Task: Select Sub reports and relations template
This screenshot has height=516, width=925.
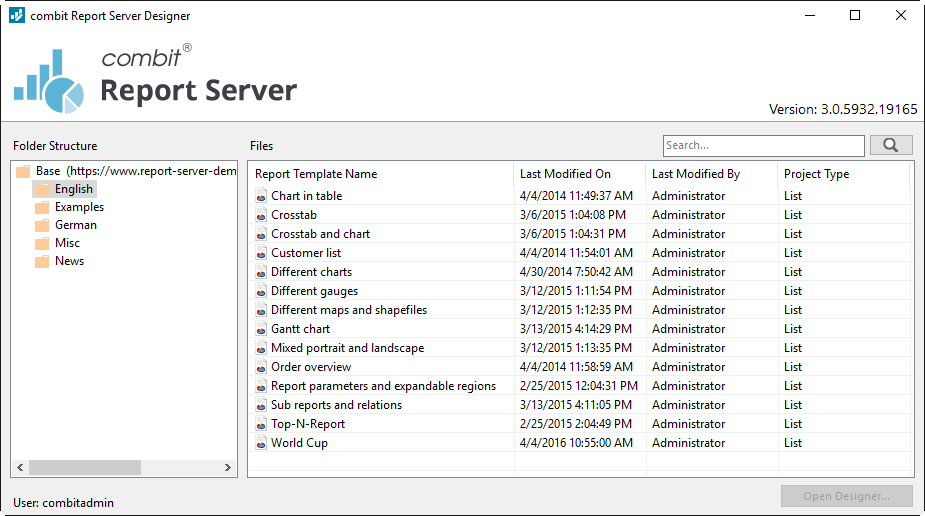Action: coord(336,405)
